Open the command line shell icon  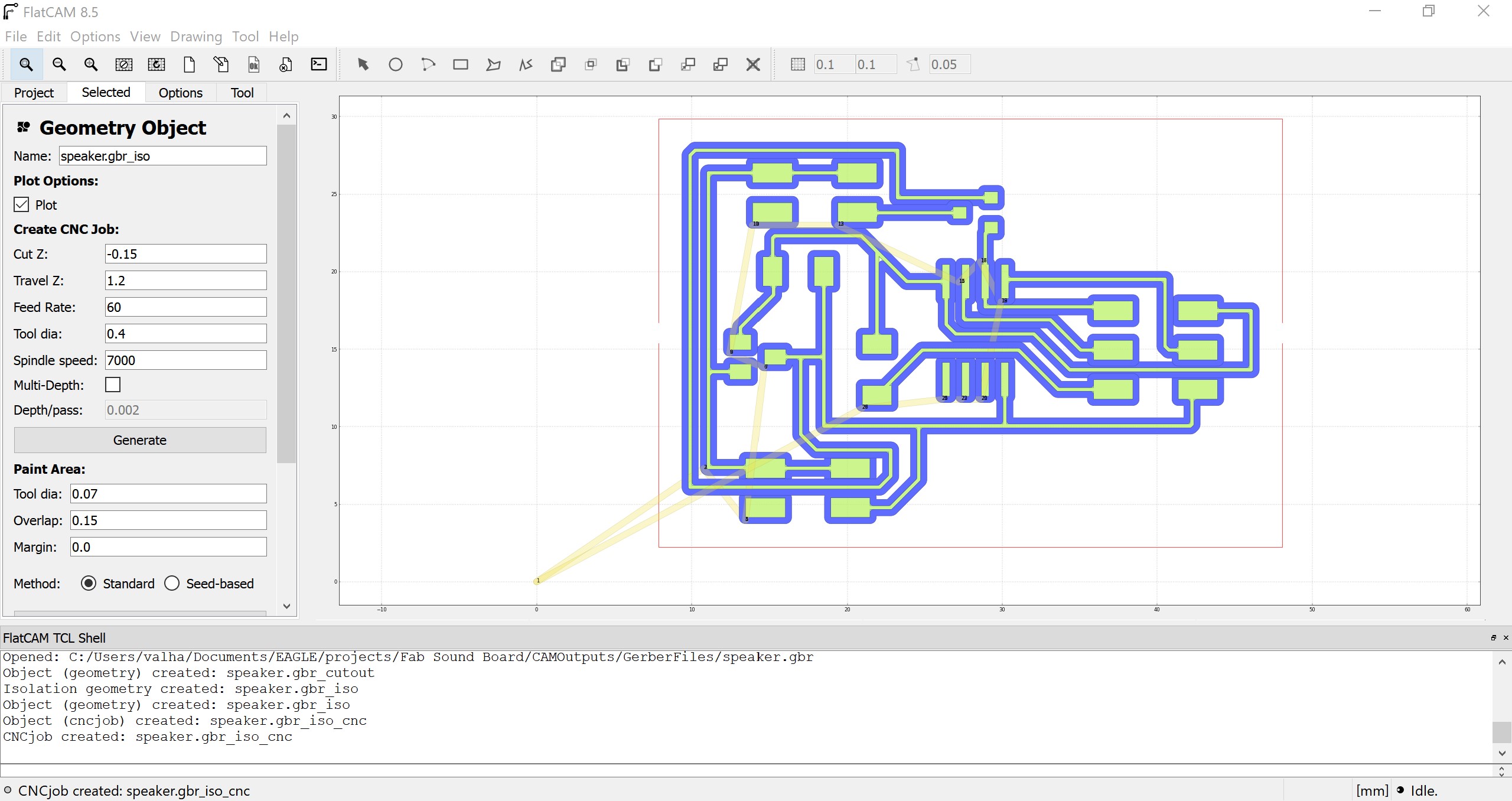(319, 64)
